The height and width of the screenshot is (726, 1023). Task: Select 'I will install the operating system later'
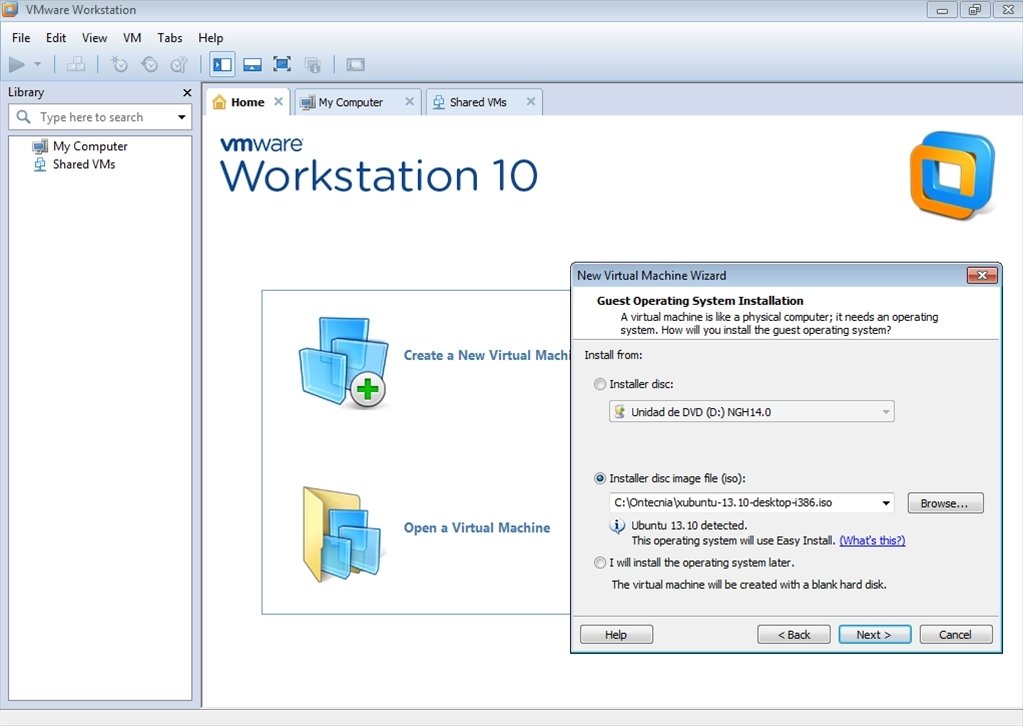[600, 562]
